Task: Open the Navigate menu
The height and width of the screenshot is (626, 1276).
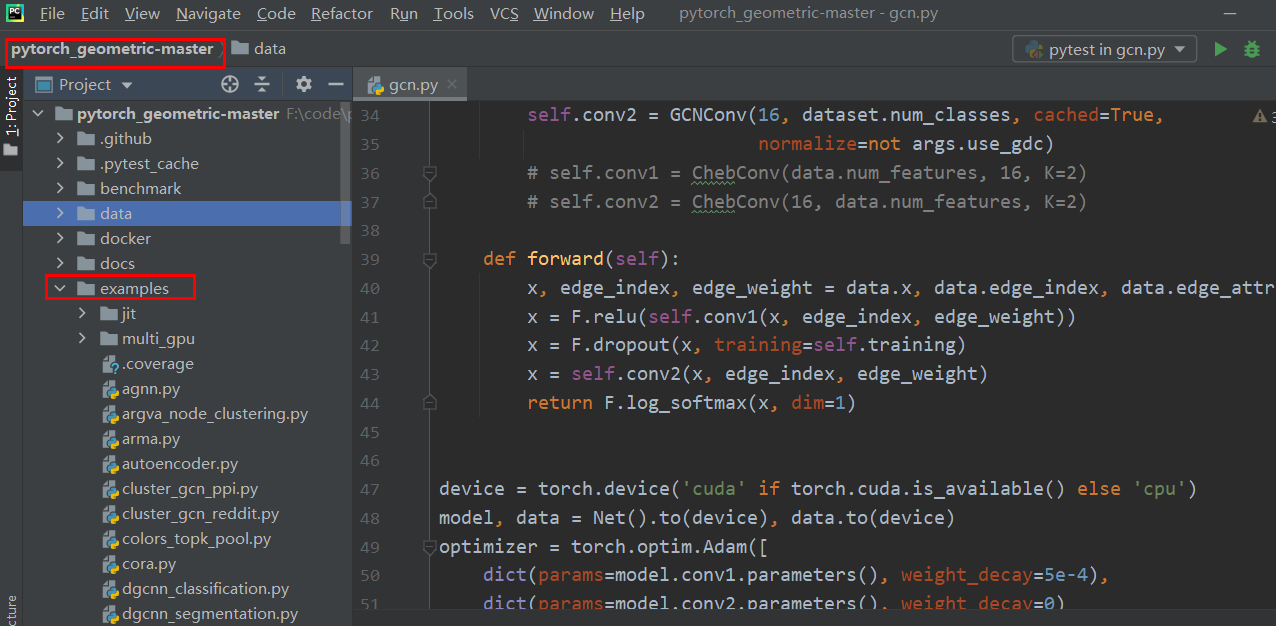Action: click(x=208, y=14)
